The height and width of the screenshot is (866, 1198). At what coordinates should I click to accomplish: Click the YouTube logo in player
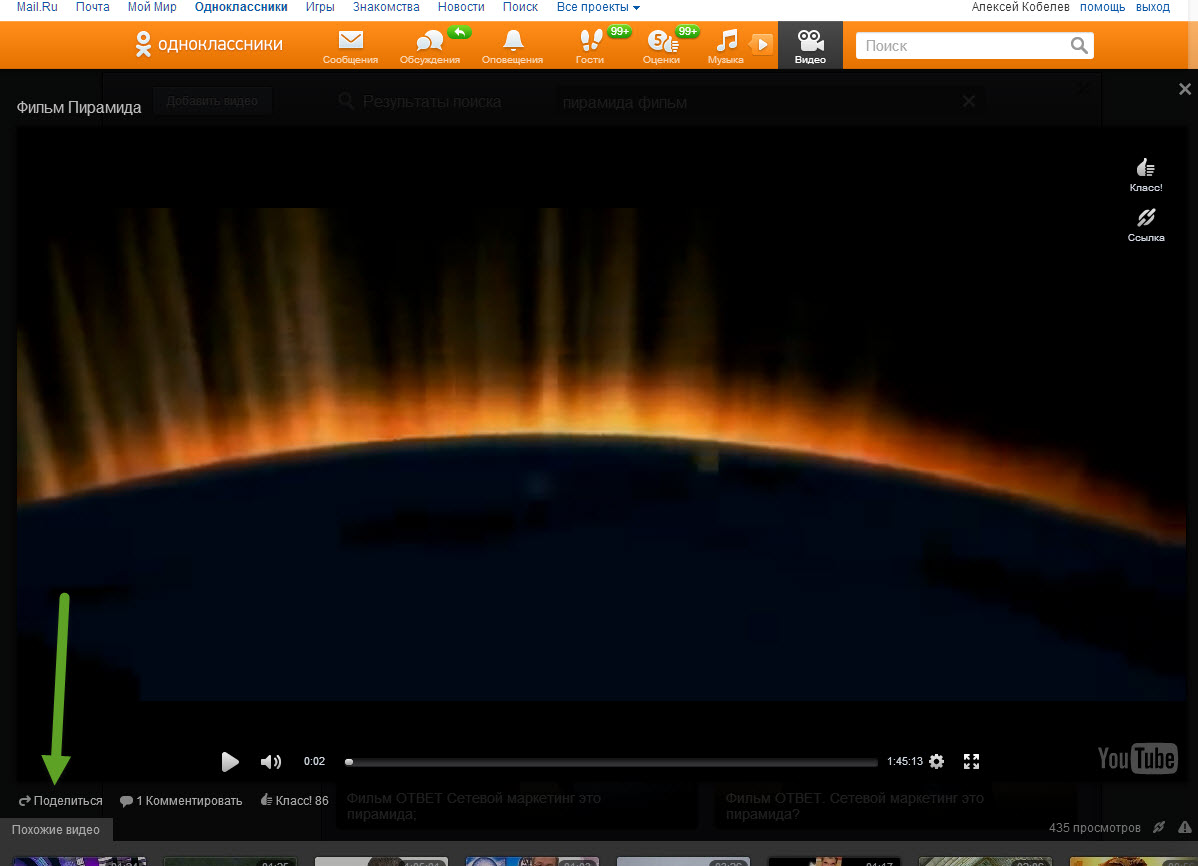(1137, 758)
